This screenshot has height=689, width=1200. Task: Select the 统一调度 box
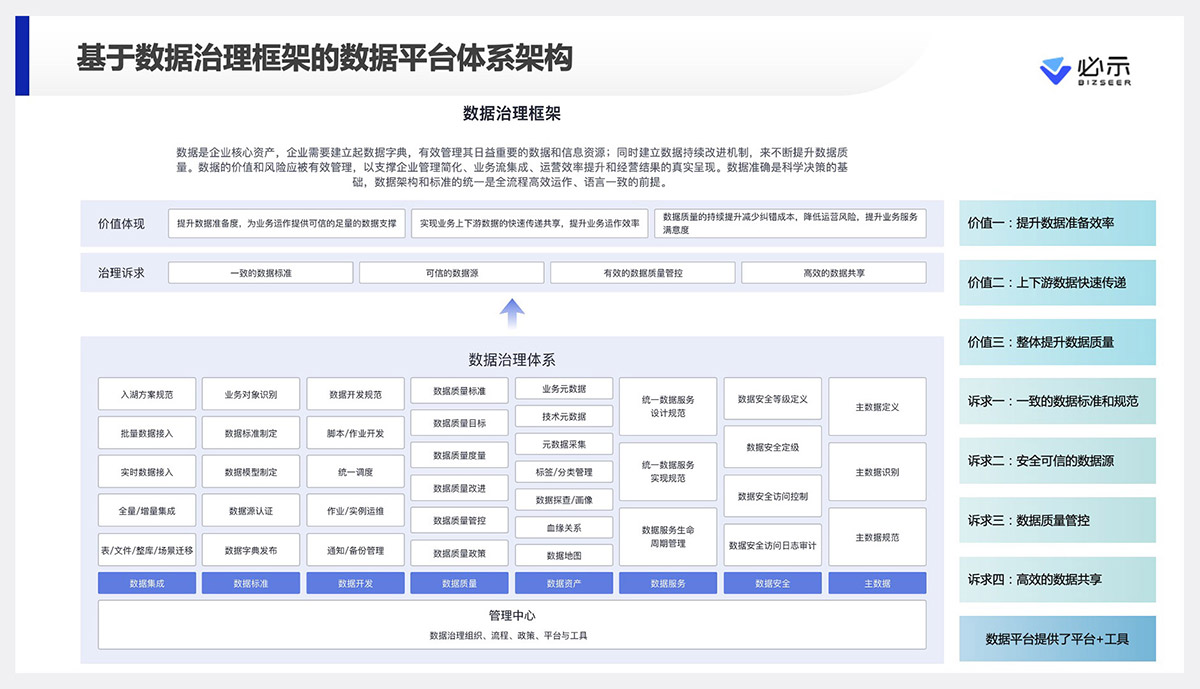356,472
